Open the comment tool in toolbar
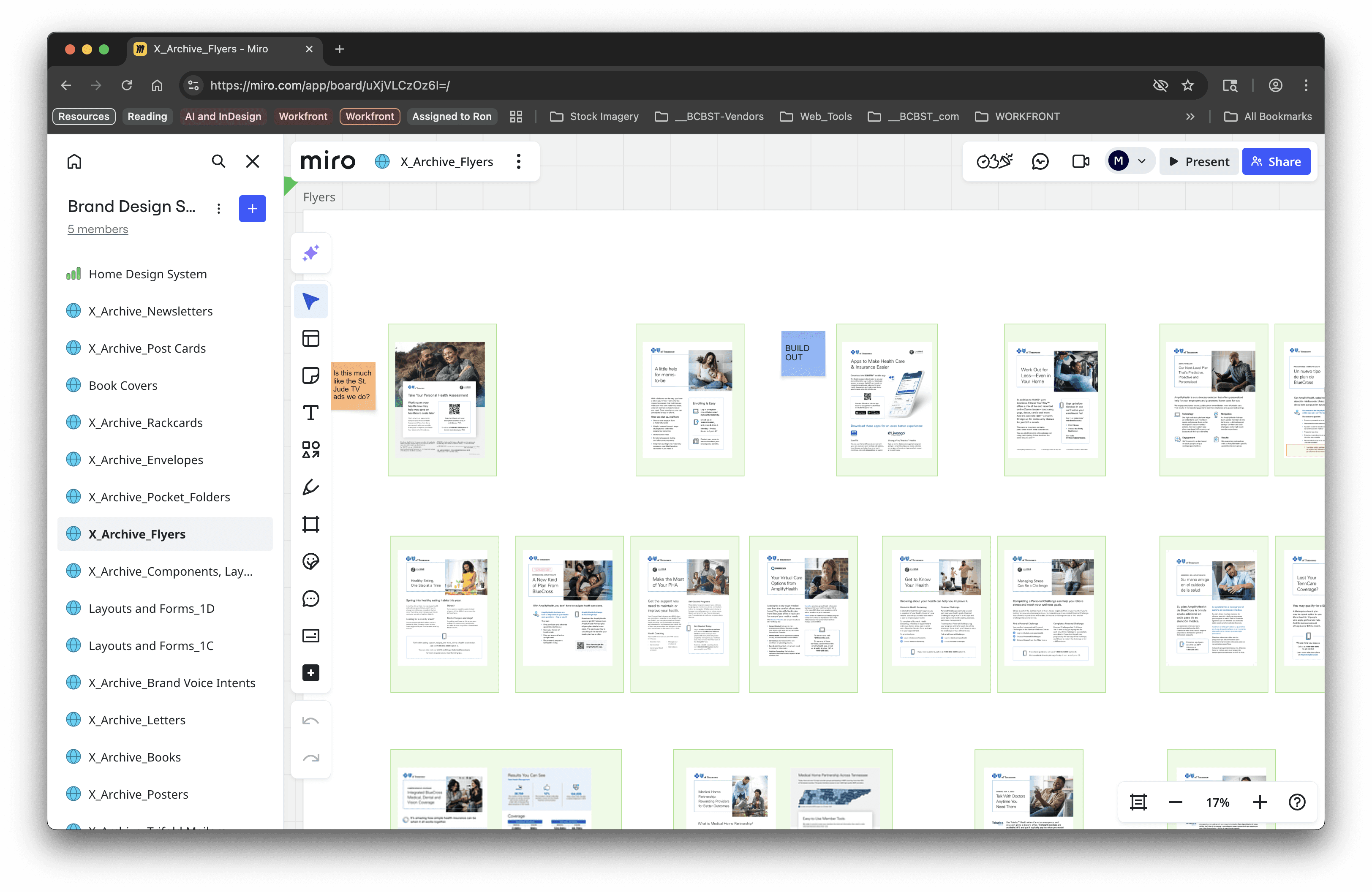Image resolution: width=1372 pixels, height=892 pixels. click(x=311, y=598)
